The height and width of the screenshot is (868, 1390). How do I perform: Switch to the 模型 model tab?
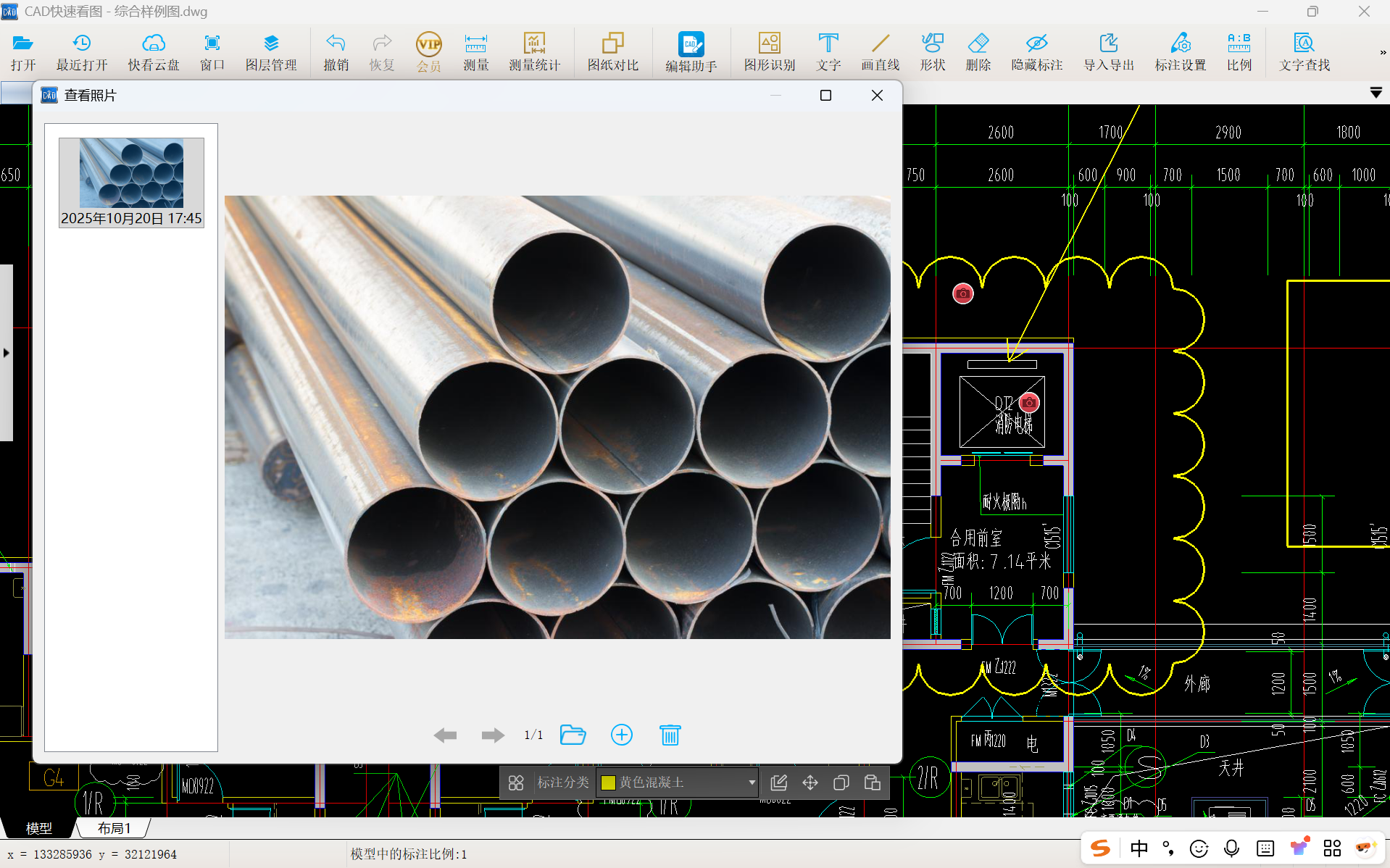click(x=39, y=828)
